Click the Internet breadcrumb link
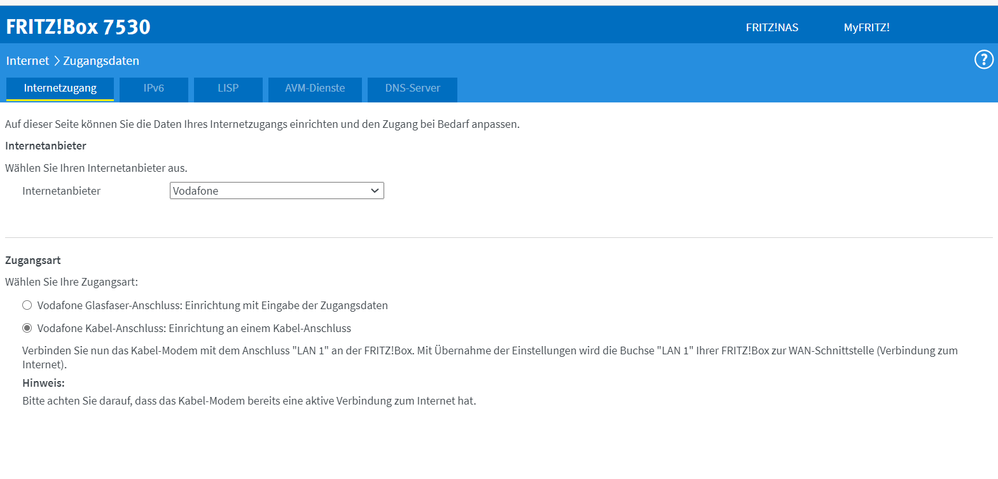The width and height of the screenshot is (998, 479). tap(27, 61)
